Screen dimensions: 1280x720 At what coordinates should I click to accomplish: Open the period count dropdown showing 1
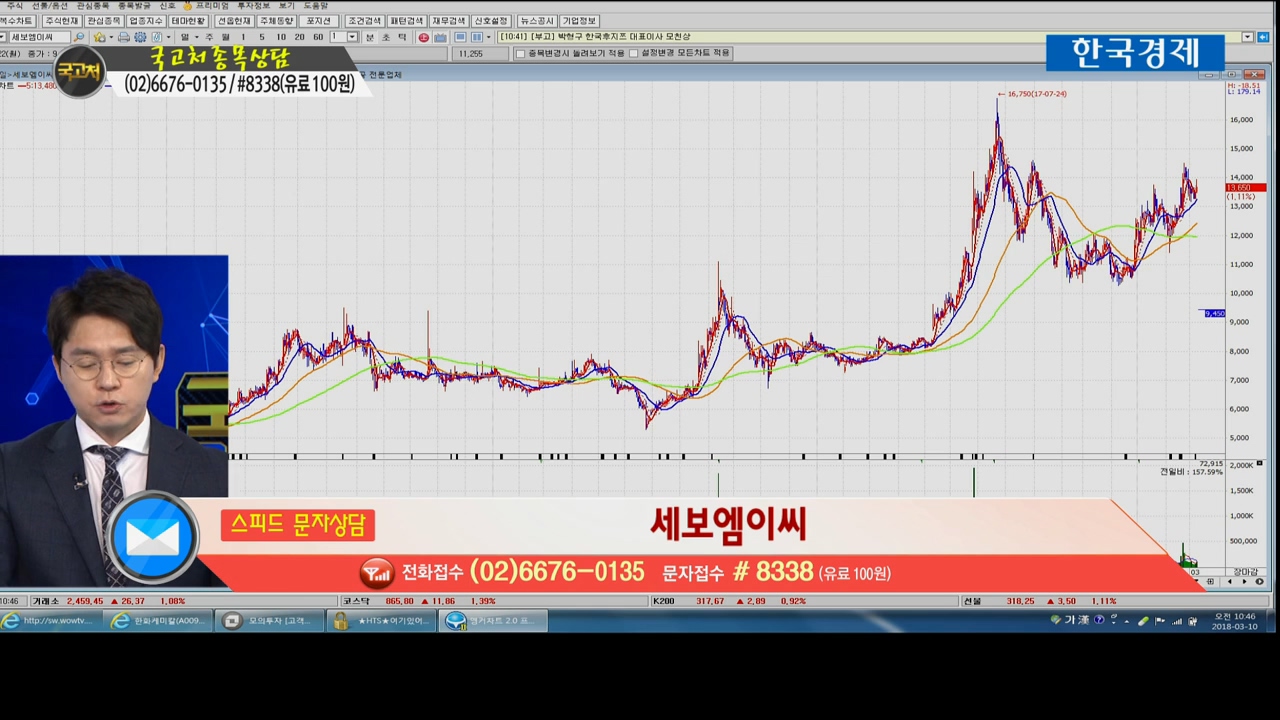(x=351, y=37)
